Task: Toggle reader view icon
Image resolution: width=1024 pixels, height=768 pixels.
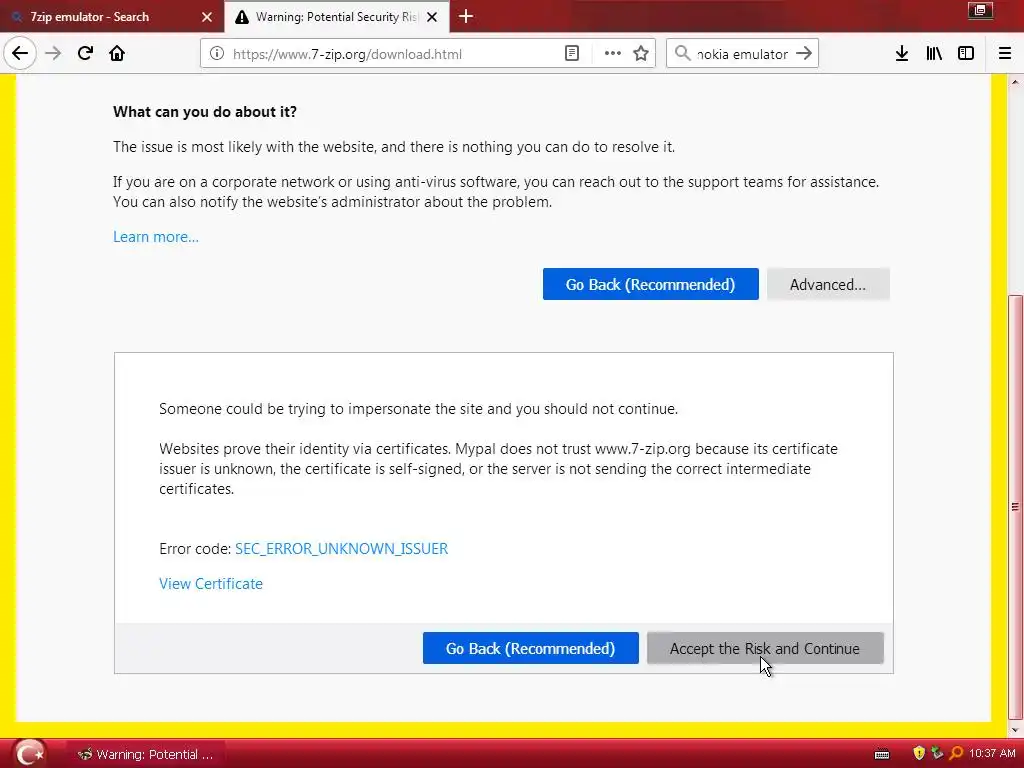Action: [572, 54]
